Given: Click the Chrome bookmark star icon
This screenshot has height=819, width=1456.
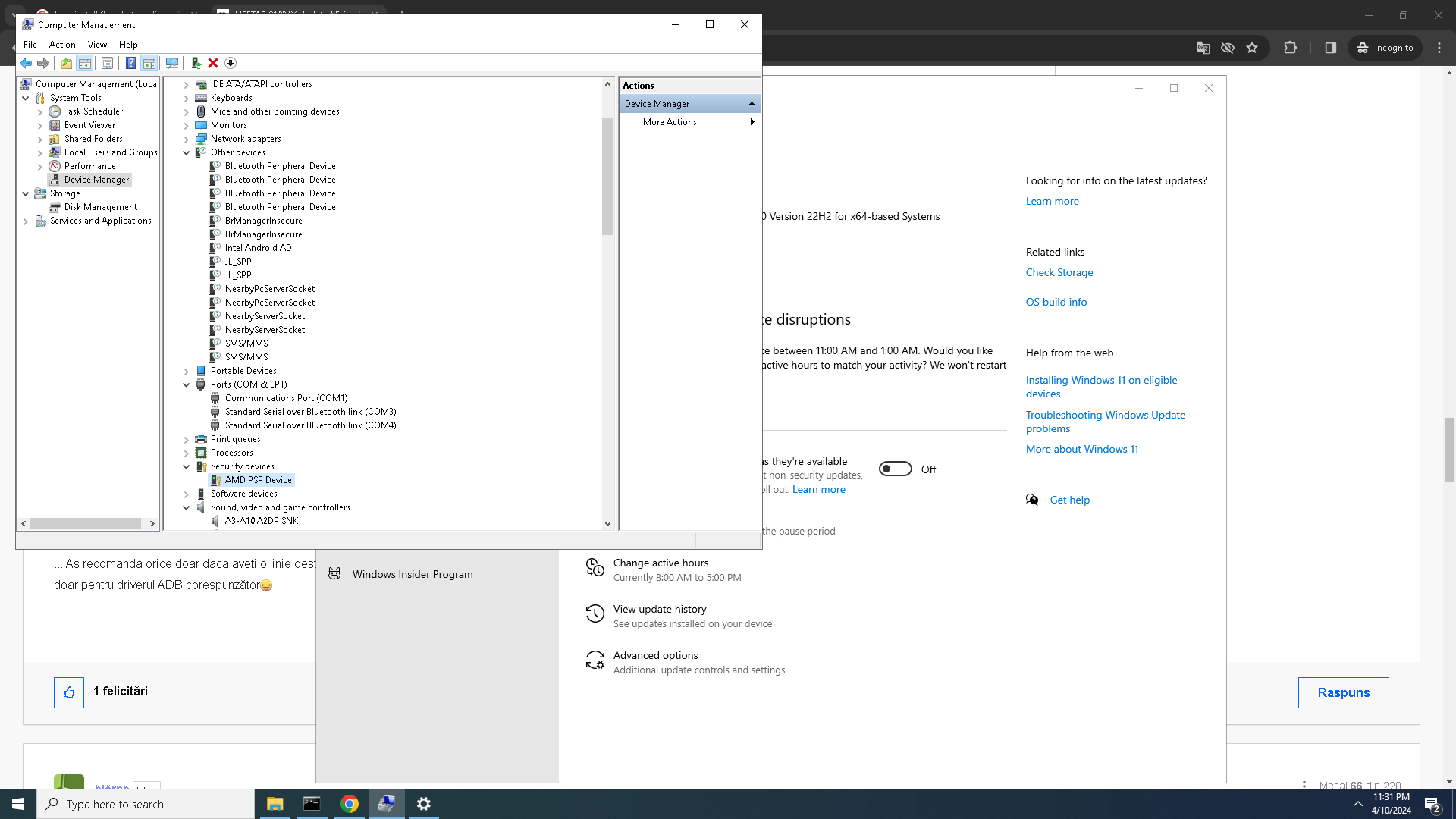Looking at the screenshot, I should [1252, 48].
